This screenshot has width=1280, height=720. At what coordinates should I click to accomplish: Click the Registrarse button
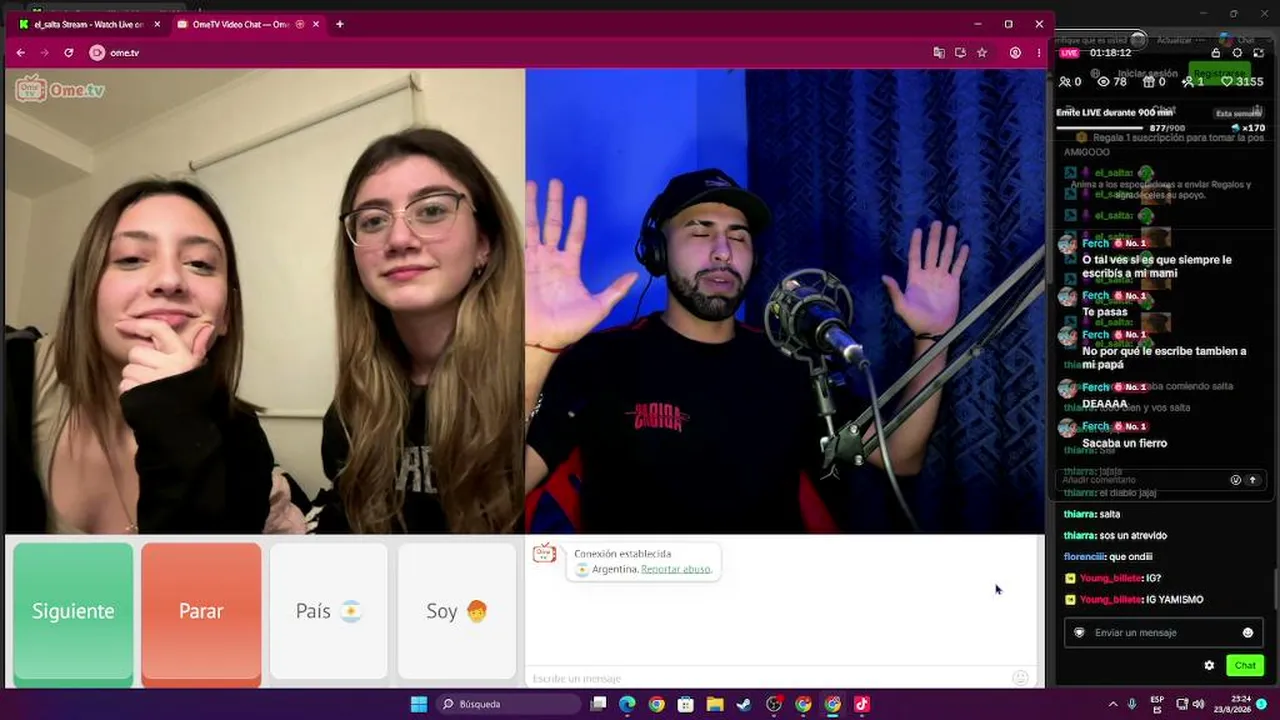point(1219,74)
